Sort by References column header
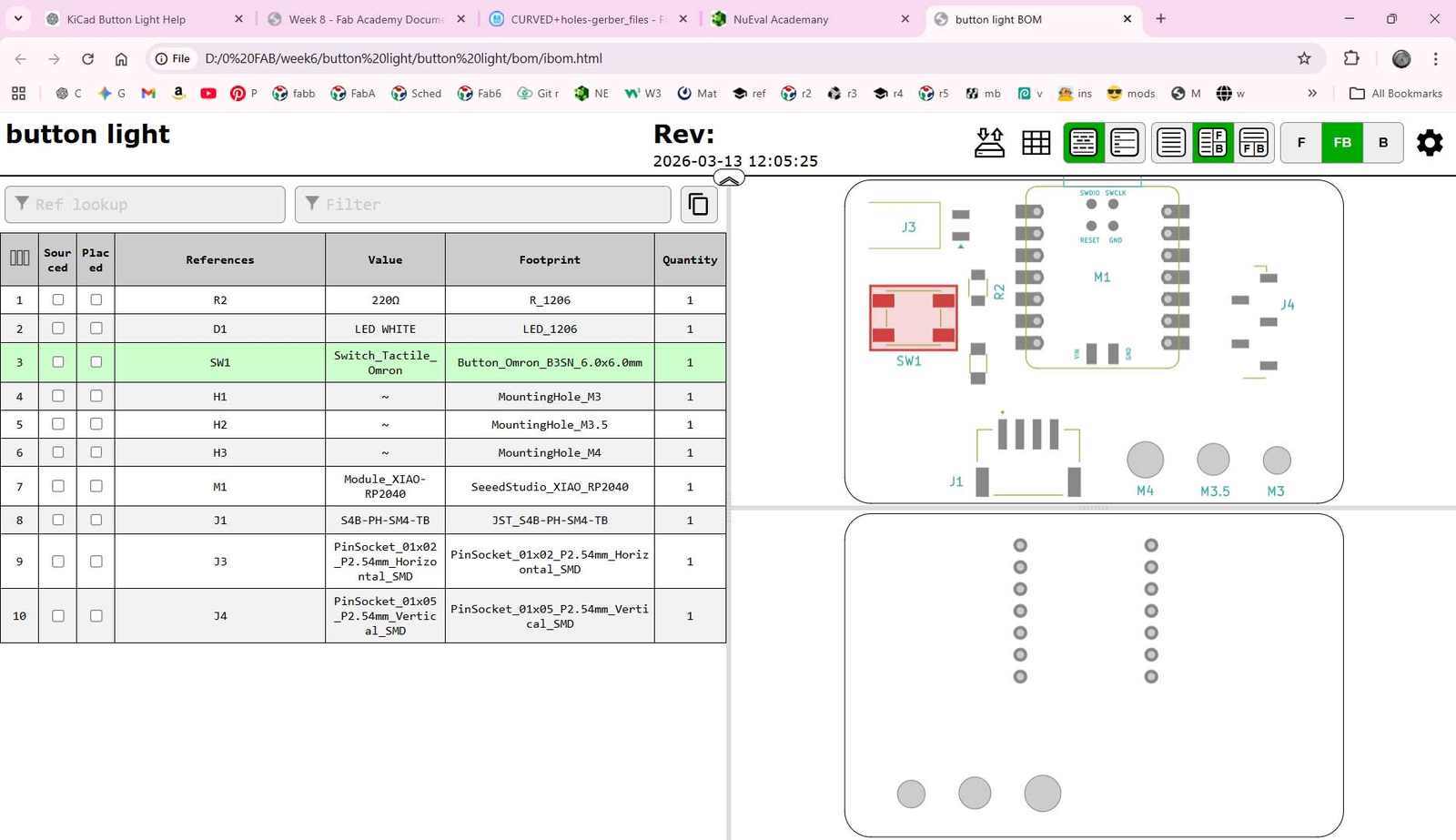 click(220, 259)
